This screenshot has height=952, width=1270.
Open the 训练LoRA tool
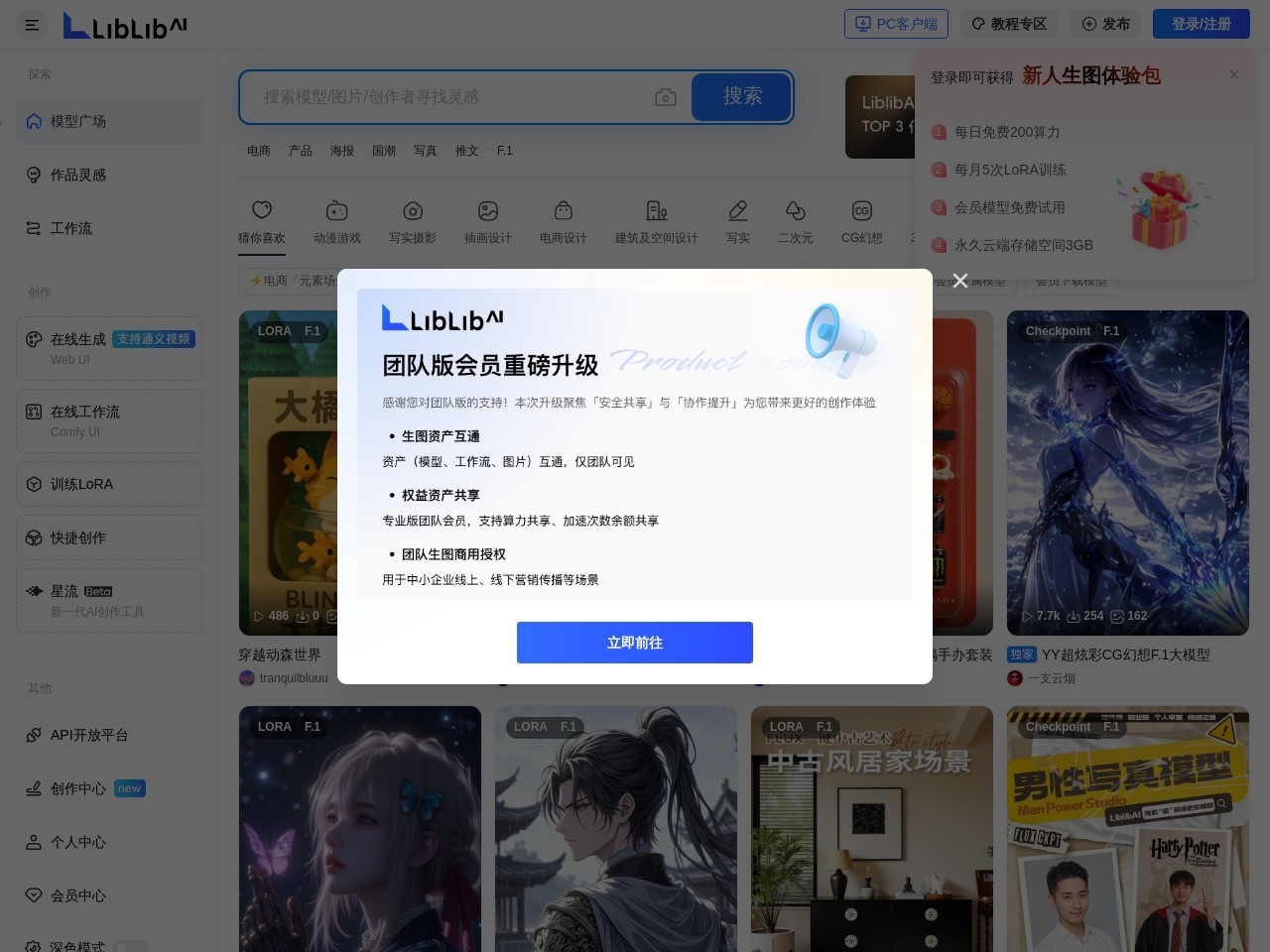(x=81, y=484)
